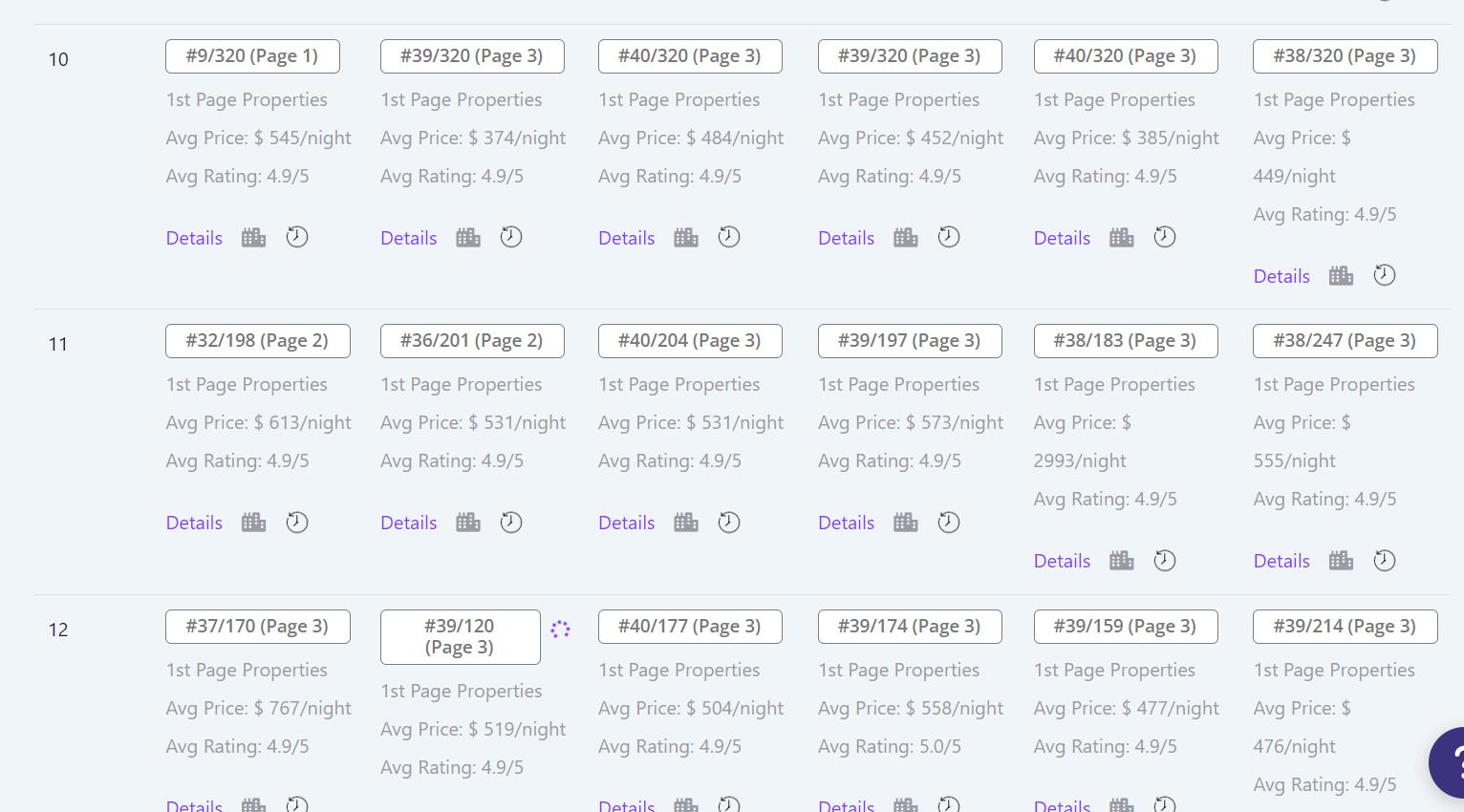Open history clock in the $613/night cell
The width and height of the screenshot is (1464, 812).
click(x=297, y=522)
